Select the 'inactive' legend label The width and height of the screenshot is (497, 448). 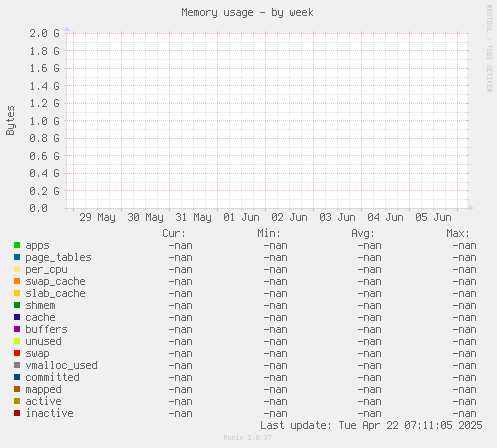(49, 413)
